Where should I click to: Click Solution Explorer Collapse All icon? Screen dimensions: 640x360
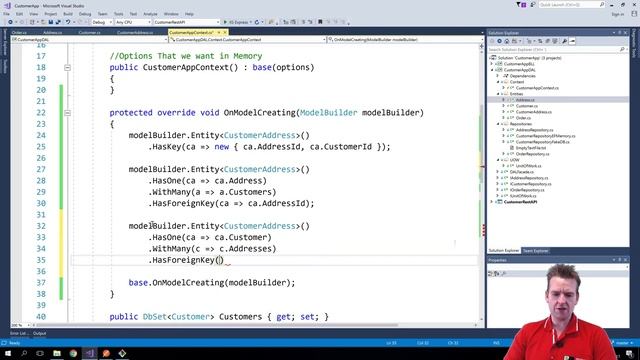[x=548, y=41]
